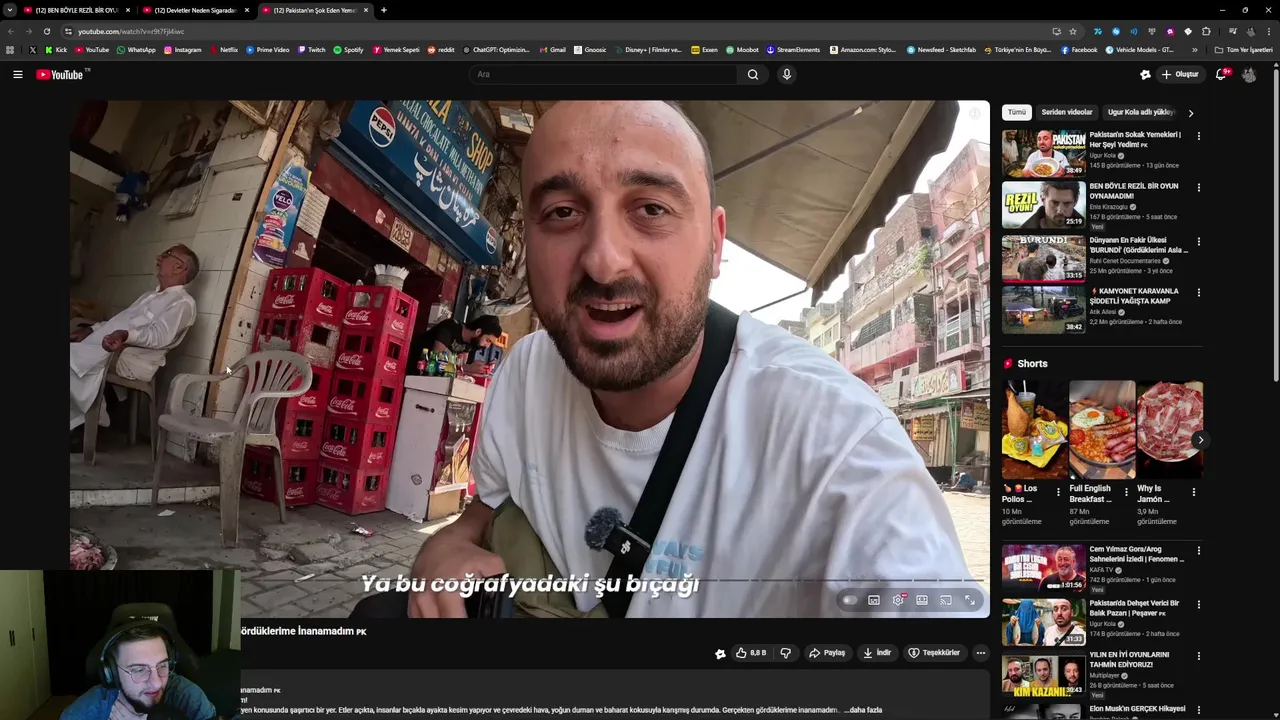Image resolution: width=1280 pixels, height=720 pixels.
Task: Open options for KAMYONET KARAVANLA video
Action: [1198, 293]
